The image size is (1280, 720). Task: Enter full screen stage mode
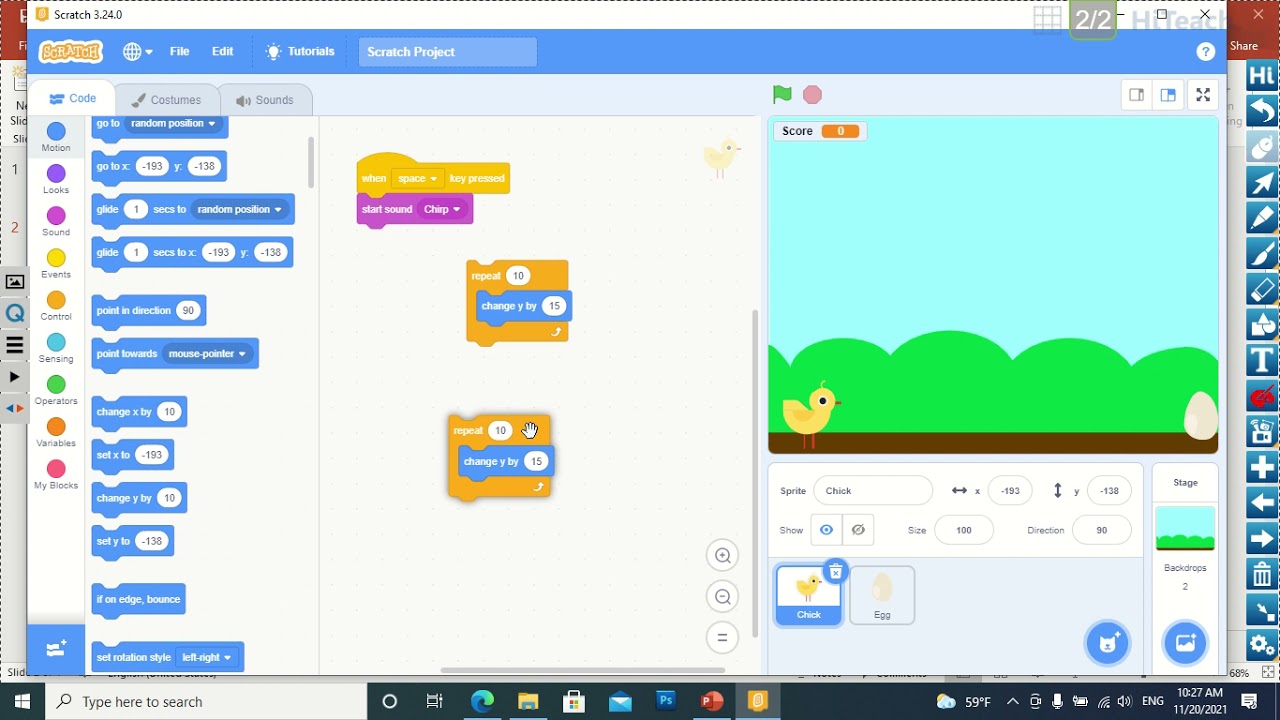pyautogui.click(x=1204, y=95)
